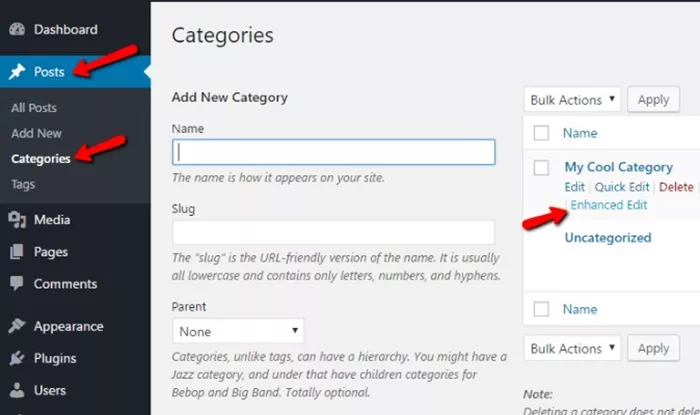Click the Plugins plug icon
700x415 pixels.
pos(17,358)
